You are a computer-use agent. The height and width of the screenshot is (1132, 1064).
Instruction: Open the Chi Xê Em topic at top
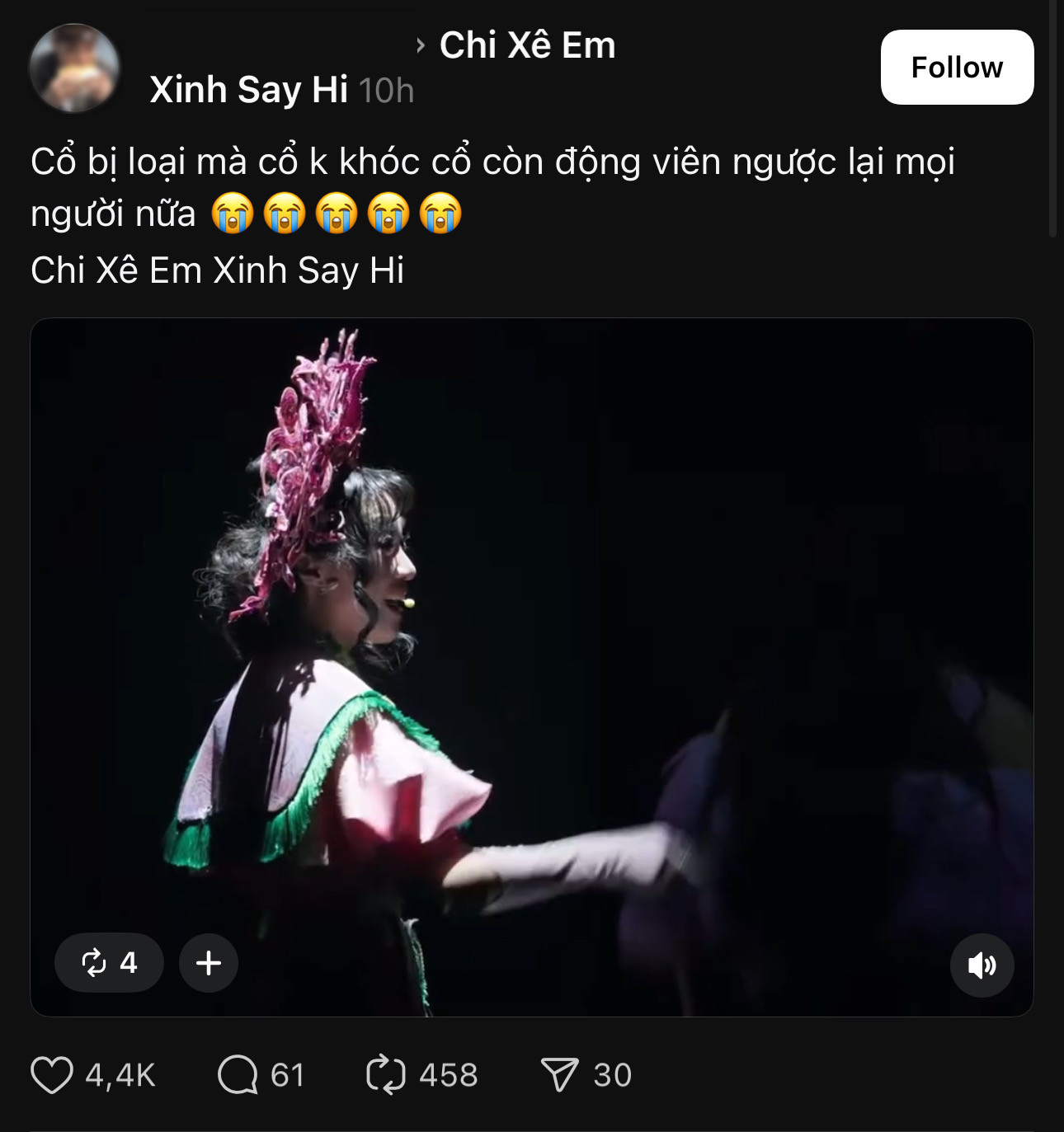527,45
